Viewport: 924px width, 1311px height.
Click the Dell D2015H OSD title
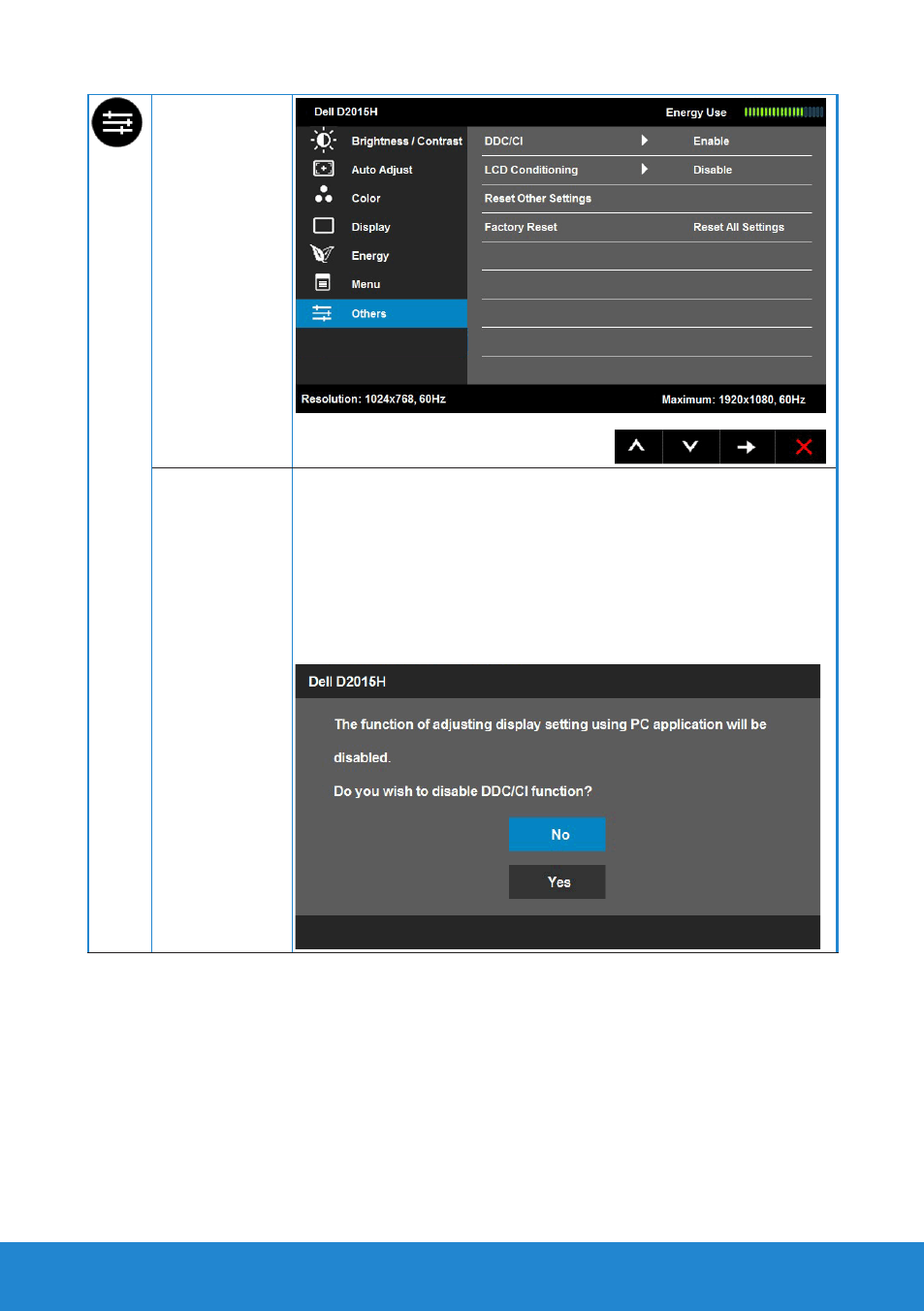click(346, 112)
